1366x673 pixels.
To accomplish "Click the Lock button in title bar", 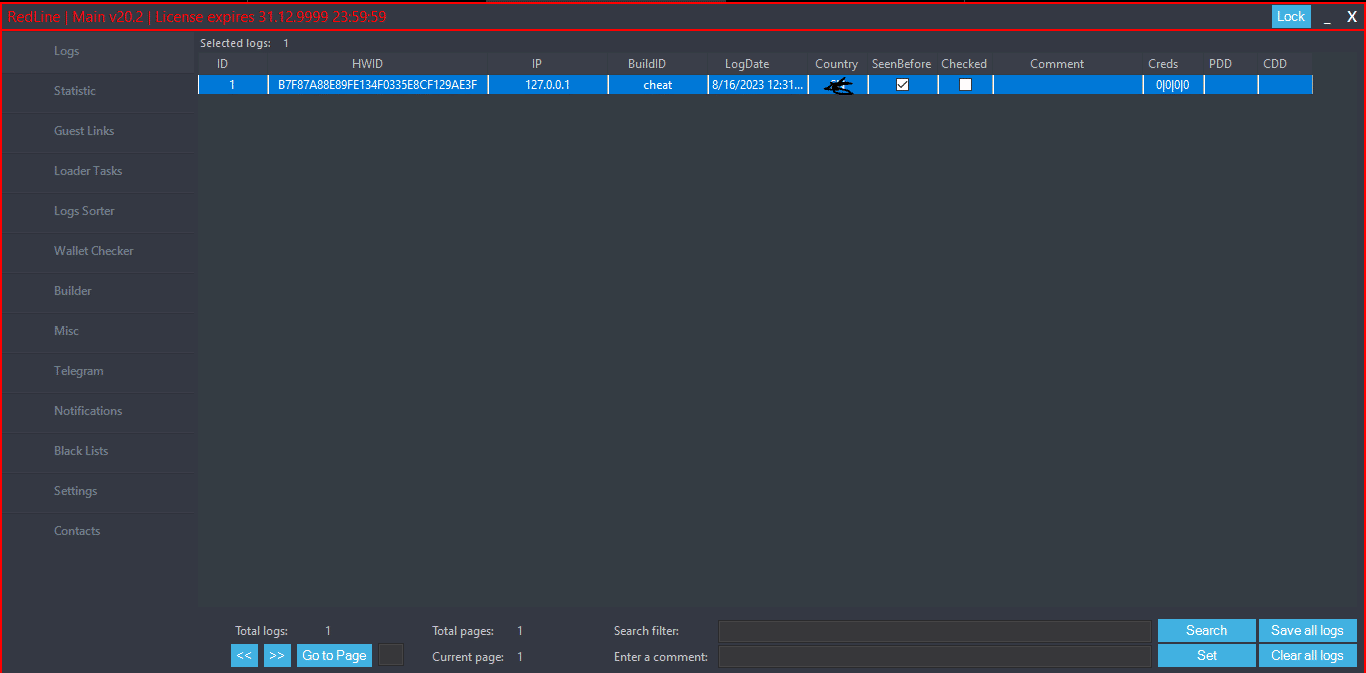I will 1291,16.
